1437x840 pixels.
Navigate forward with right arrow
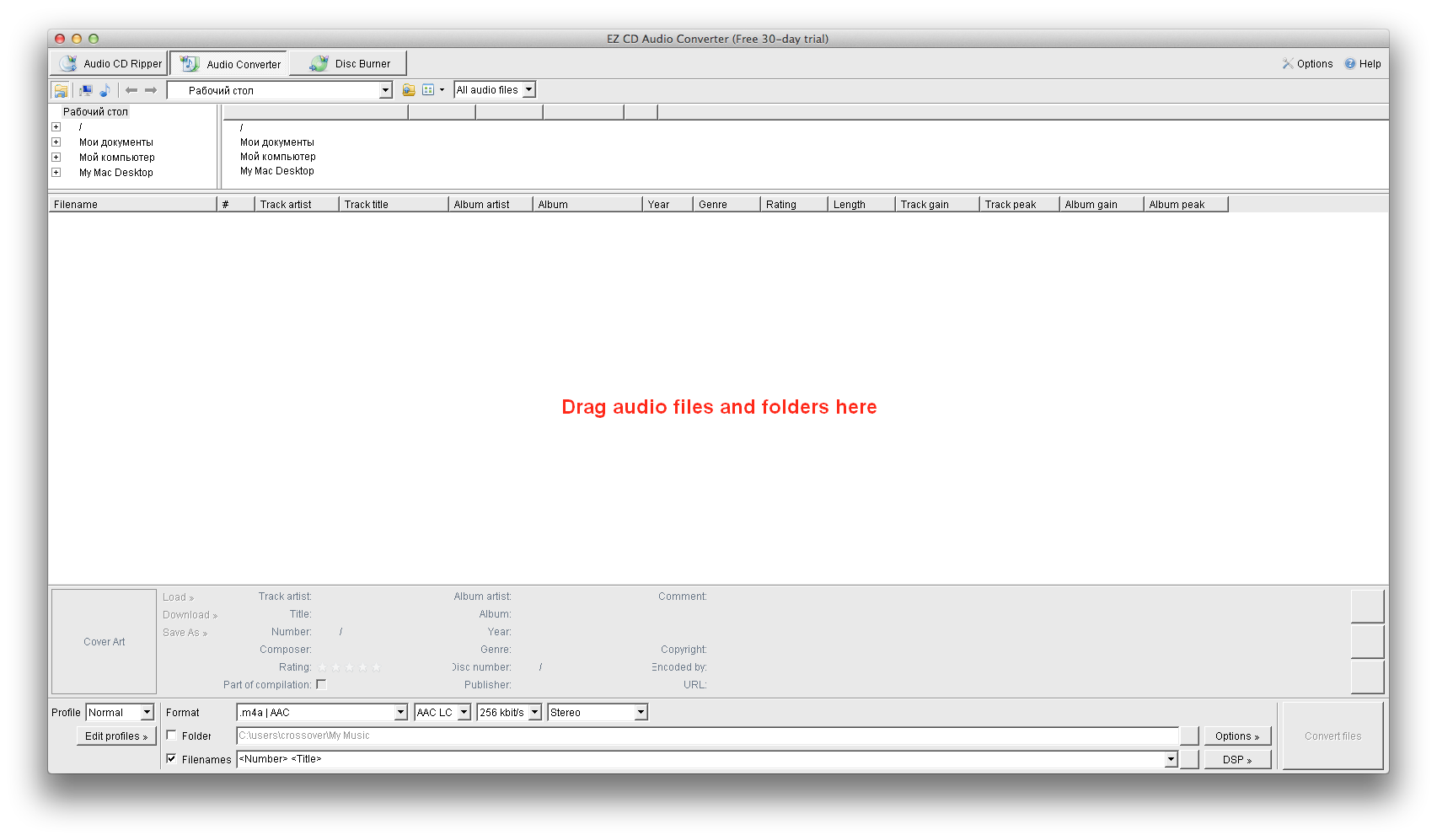[x=151, y=90]
